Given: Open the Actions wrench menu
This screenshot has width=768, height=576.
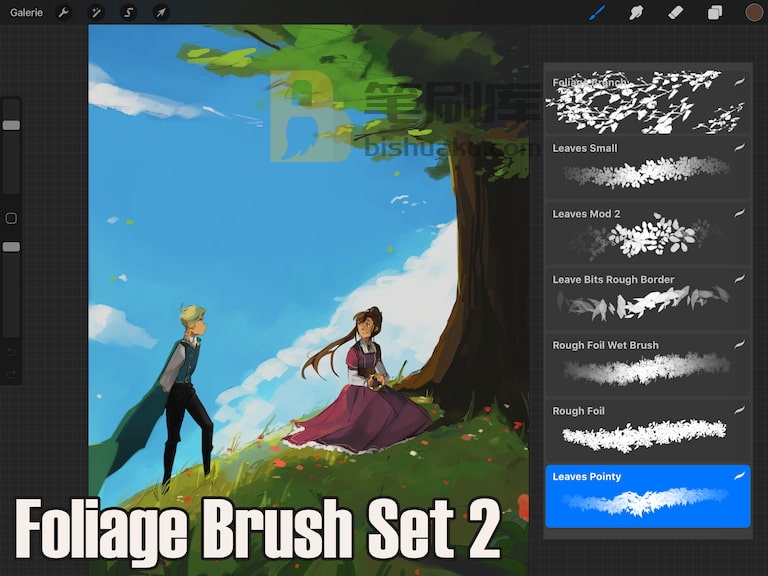Looking at the screenshot, I should pyautogui.click(x=64, y=12).
